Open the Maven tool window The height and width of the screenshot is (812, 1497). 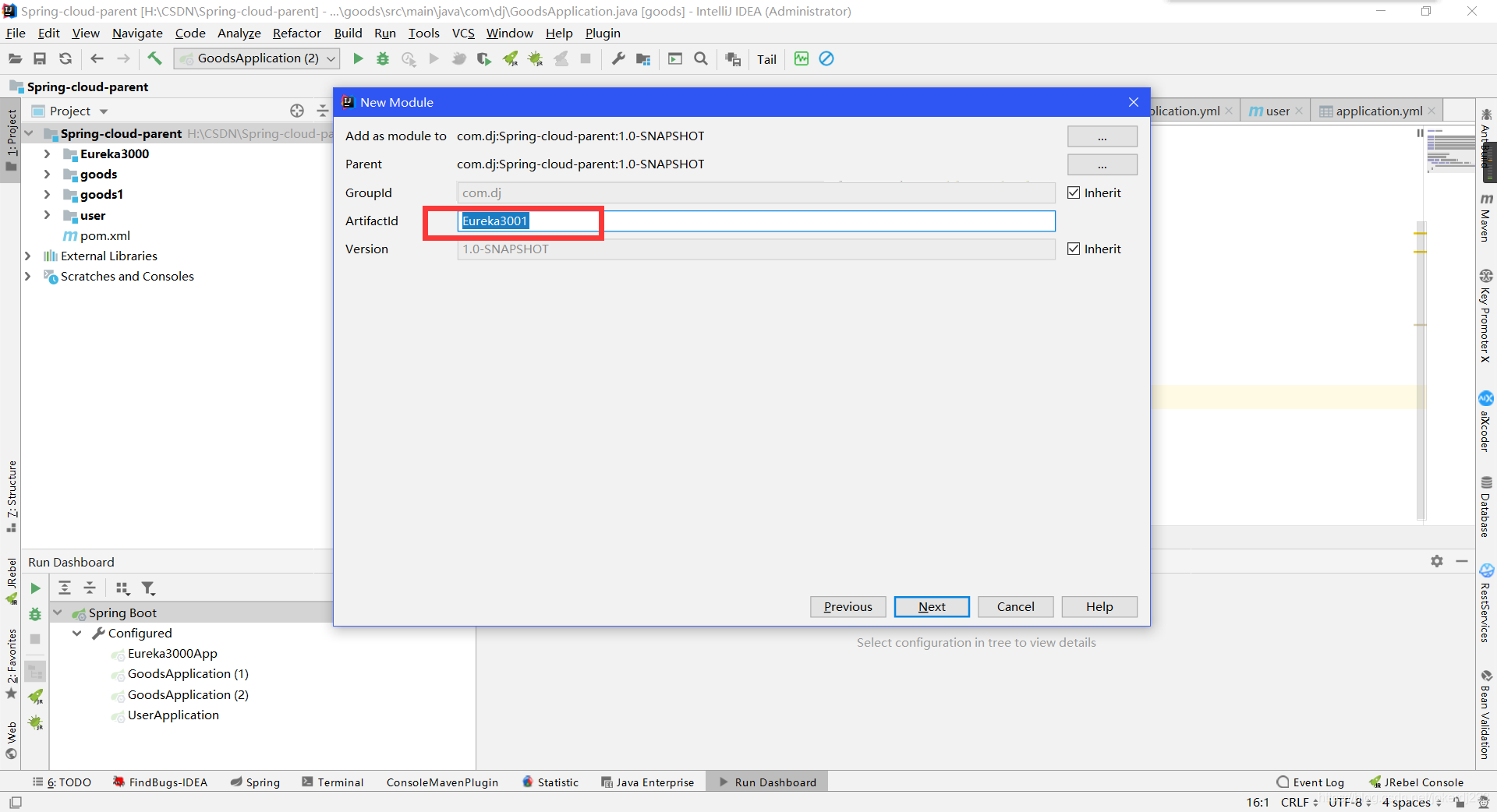tap(1486, 217)
